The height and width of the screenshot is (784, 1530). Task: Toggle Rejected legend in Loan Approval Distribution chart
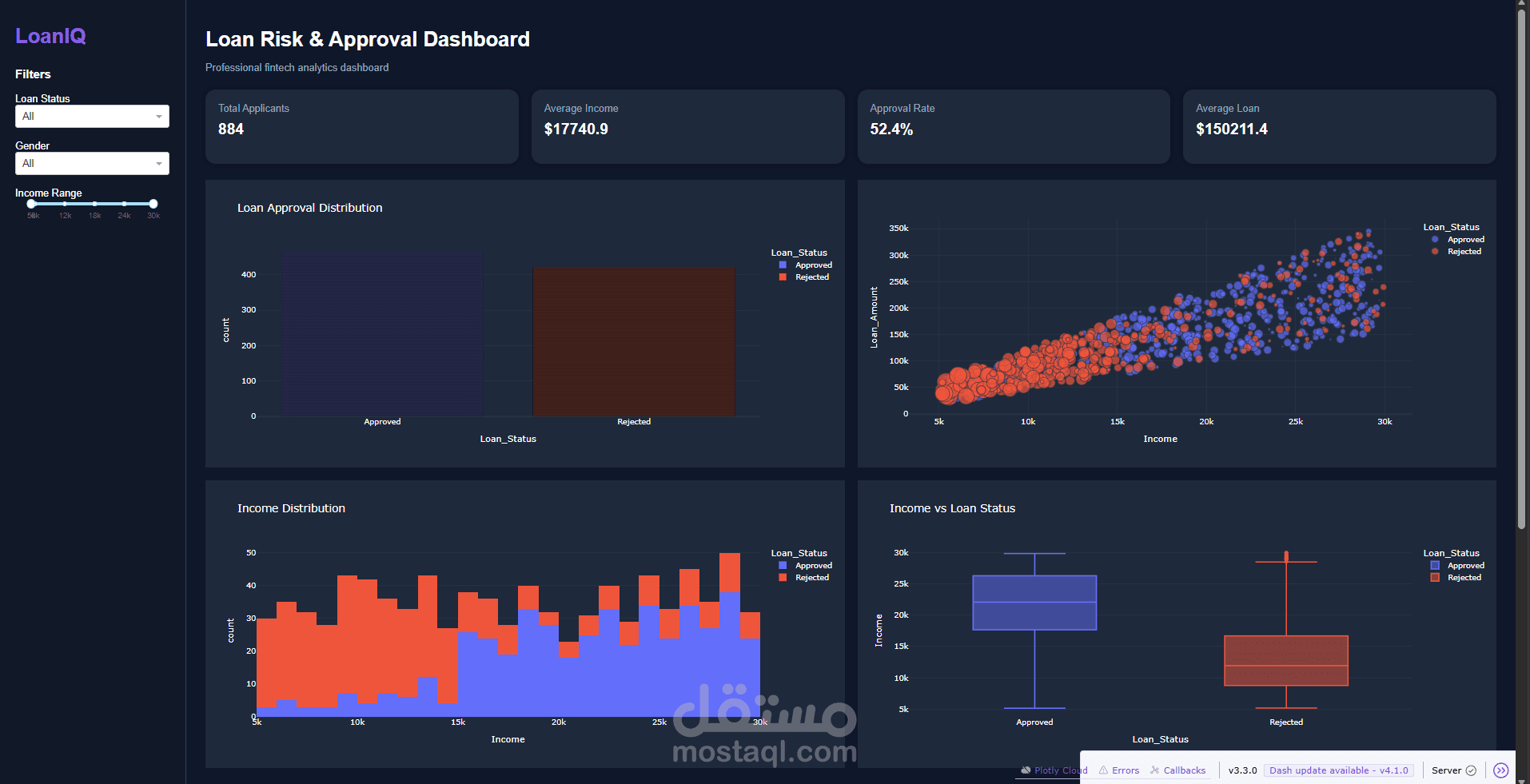coord(804,277)
